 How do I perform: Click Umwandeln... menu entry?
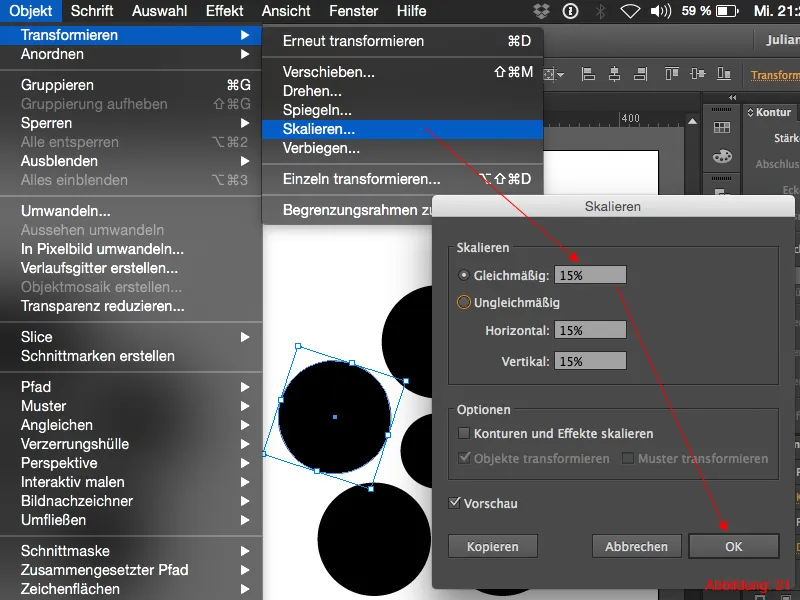[x=131, y=211]
